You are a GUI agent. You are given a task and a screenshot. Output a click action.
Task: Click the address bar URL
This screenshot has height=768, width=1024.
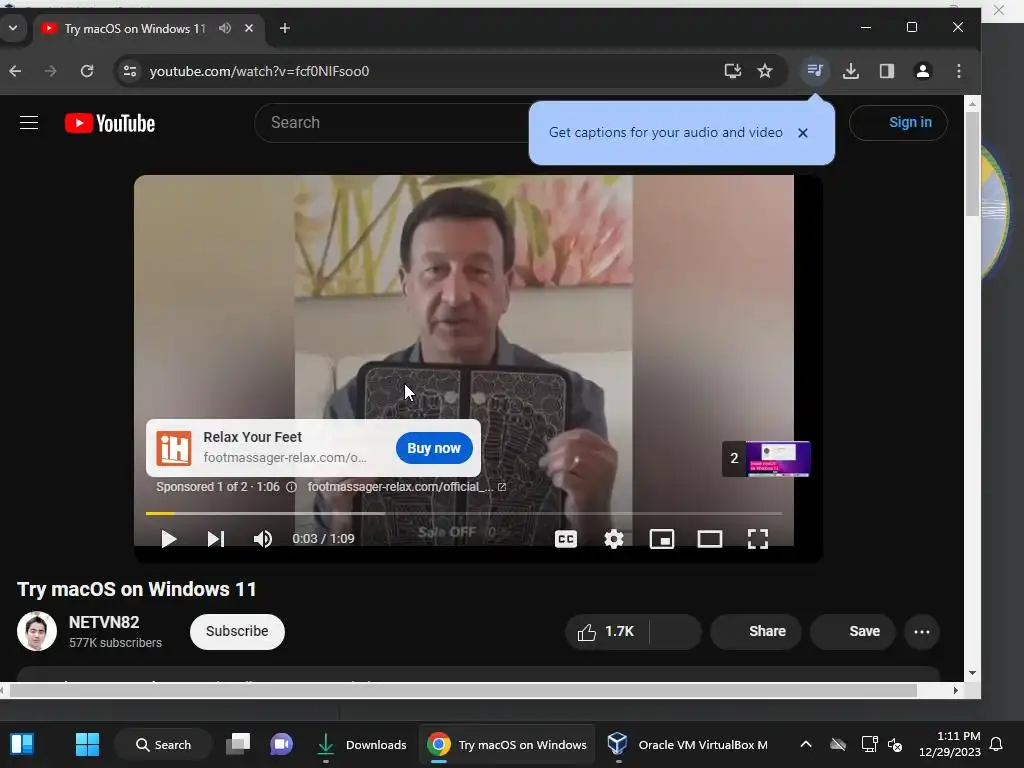click(x=259, y=71)
